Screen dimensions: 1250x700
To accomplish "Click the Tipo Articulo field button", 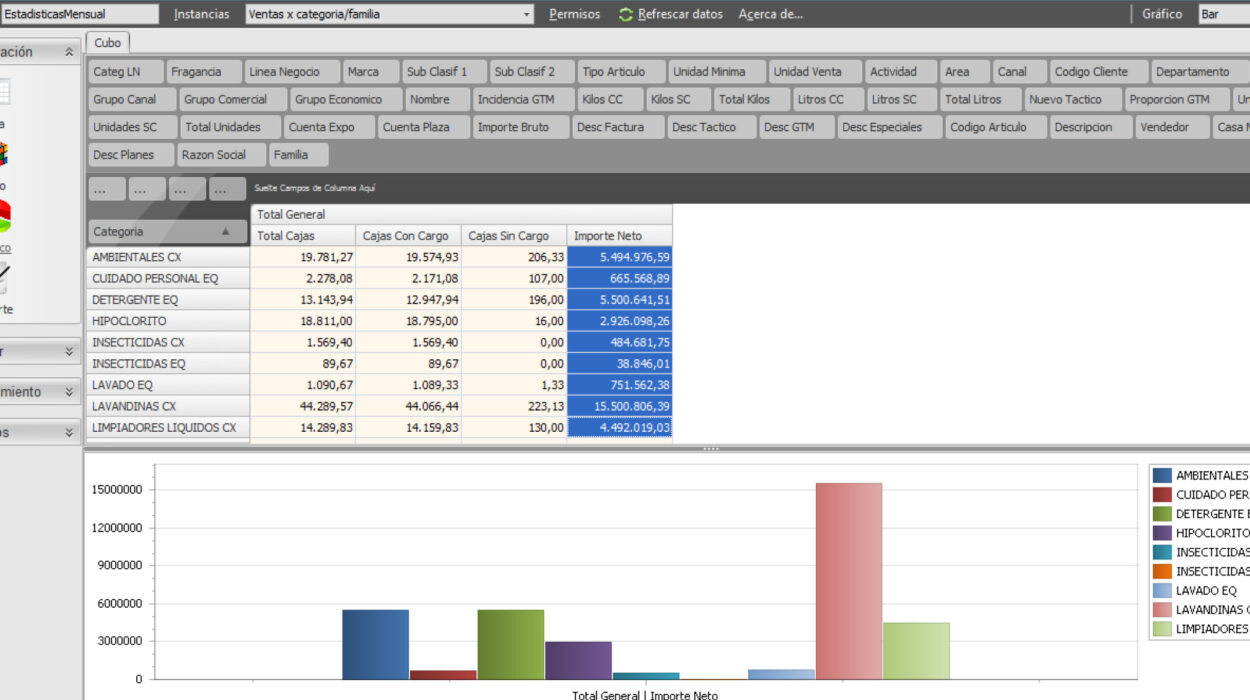I will click(x=620, y=72).
